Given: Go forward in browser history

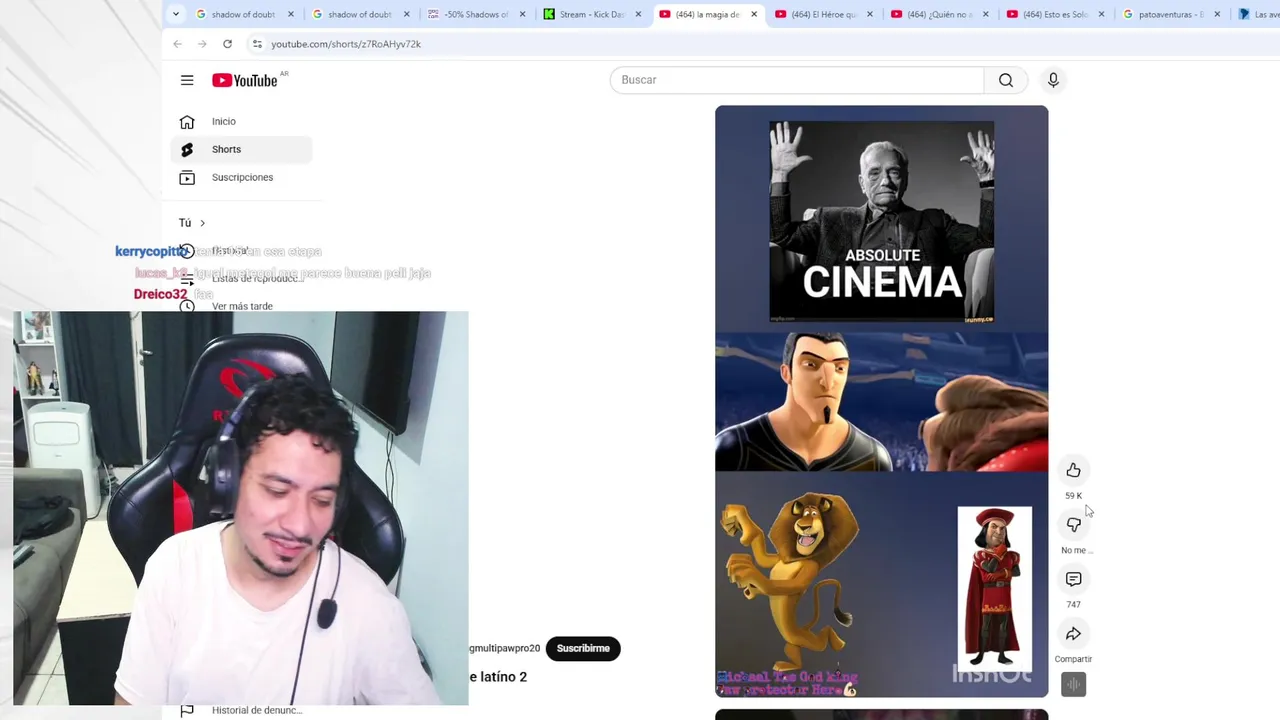Looking at the screenshot, I should pyautogui.click(x=202, y=44).
